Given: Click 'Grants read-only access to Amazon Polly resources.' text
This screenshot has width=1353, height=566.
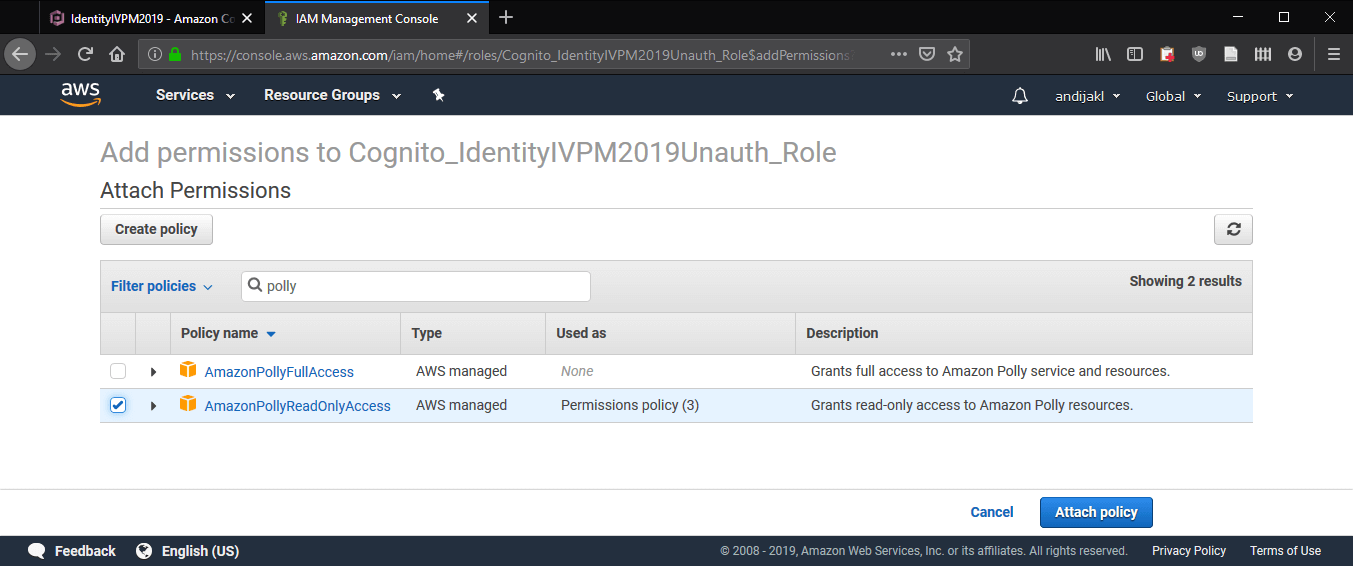Looking at the screenshot, I should point(971,405).
